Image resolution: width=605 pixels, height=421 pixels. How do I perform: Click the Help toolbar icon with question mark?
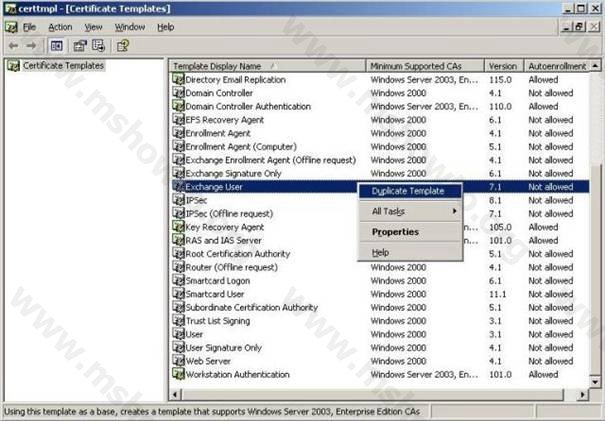tap(123, 46)
